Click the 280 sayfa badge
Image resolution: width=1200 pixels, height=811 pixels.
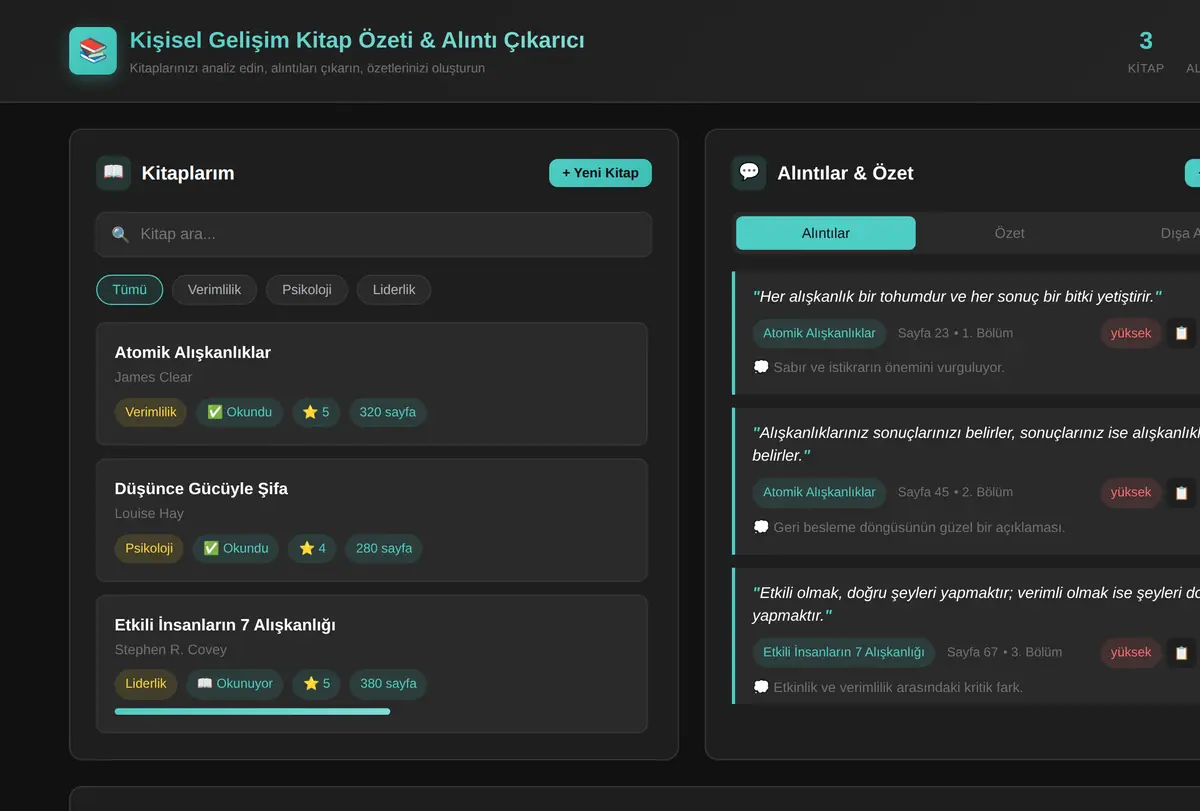coord(384,548)
